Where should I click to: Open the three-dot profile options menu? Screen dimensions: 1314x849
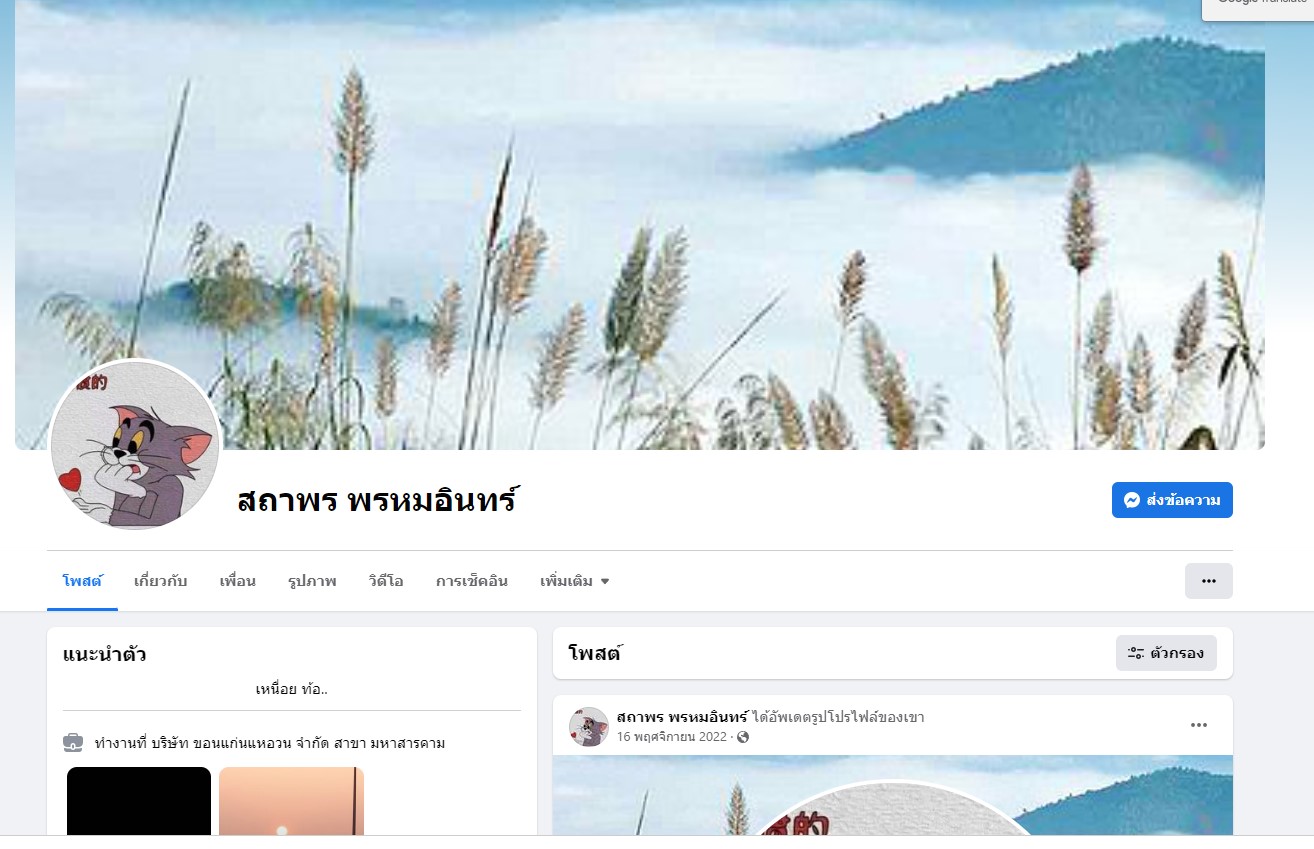pos(1208,581)
